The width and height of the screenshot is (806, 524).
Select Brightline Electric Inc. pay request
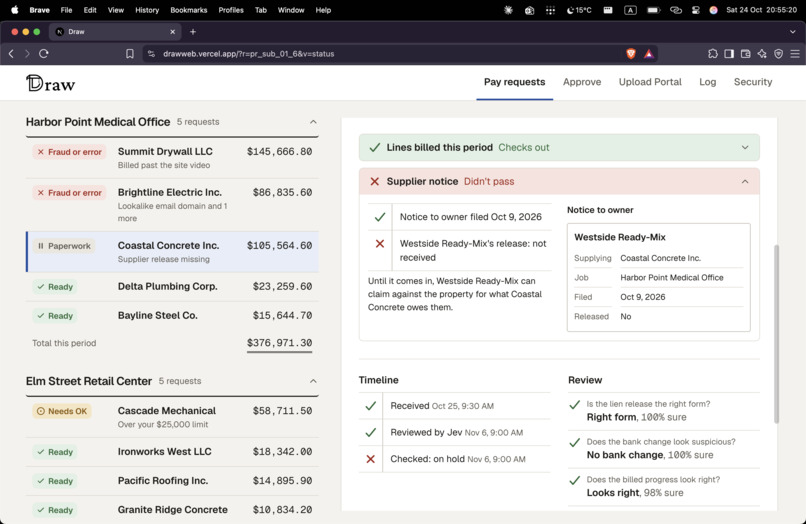coord(172,205)
